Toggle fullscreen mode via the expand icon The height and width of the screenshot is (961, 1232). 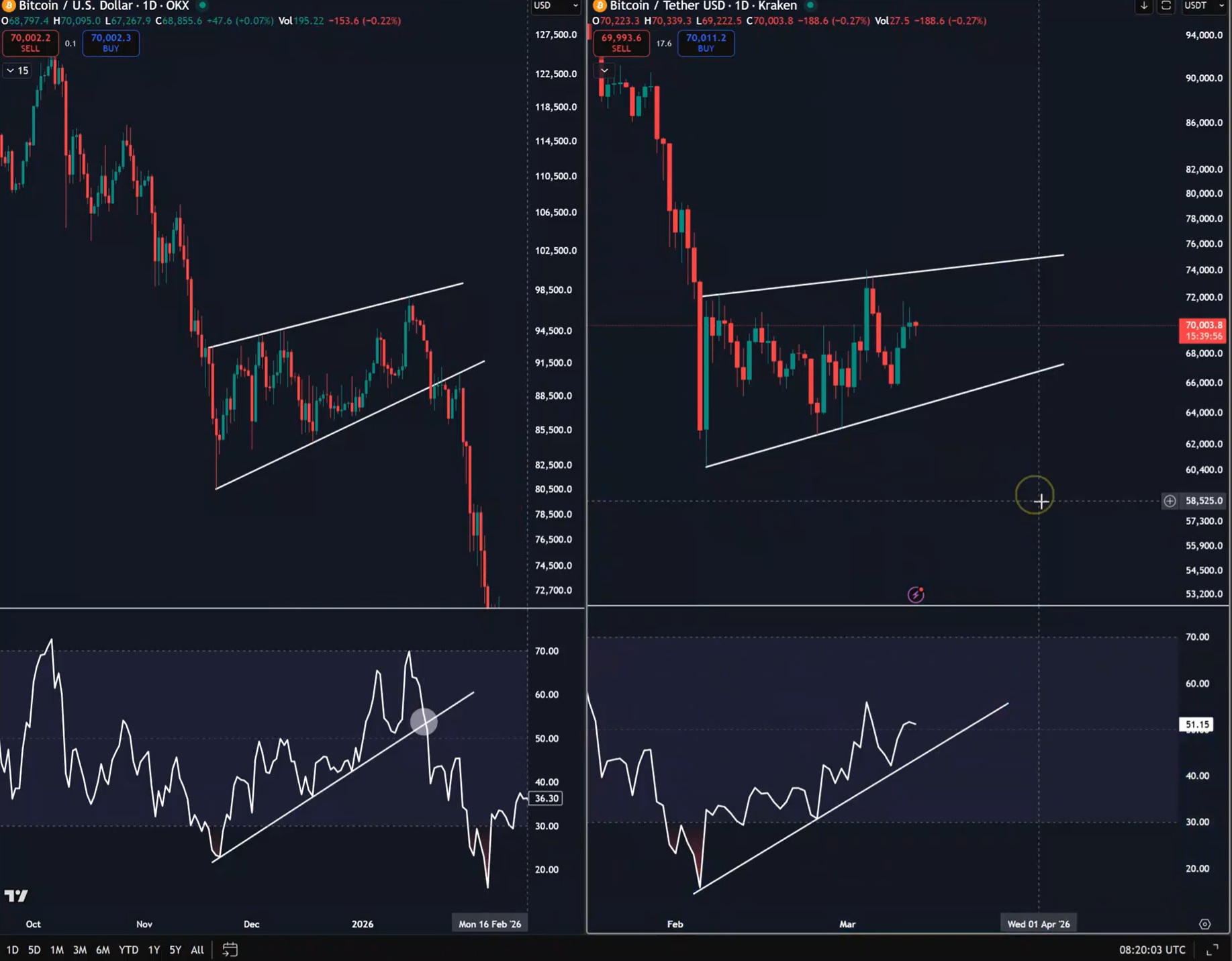tap(1213, 950)
